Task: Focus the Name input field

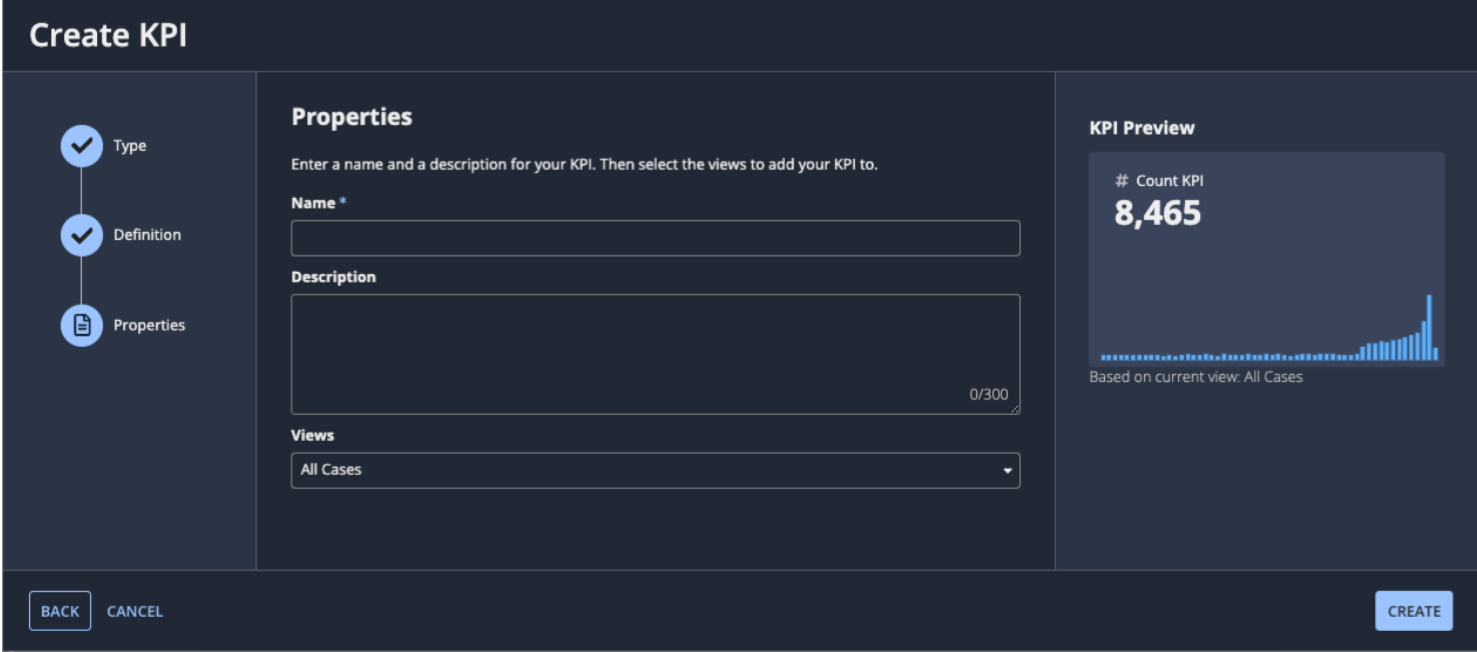Action: click(x=655, y=239)
